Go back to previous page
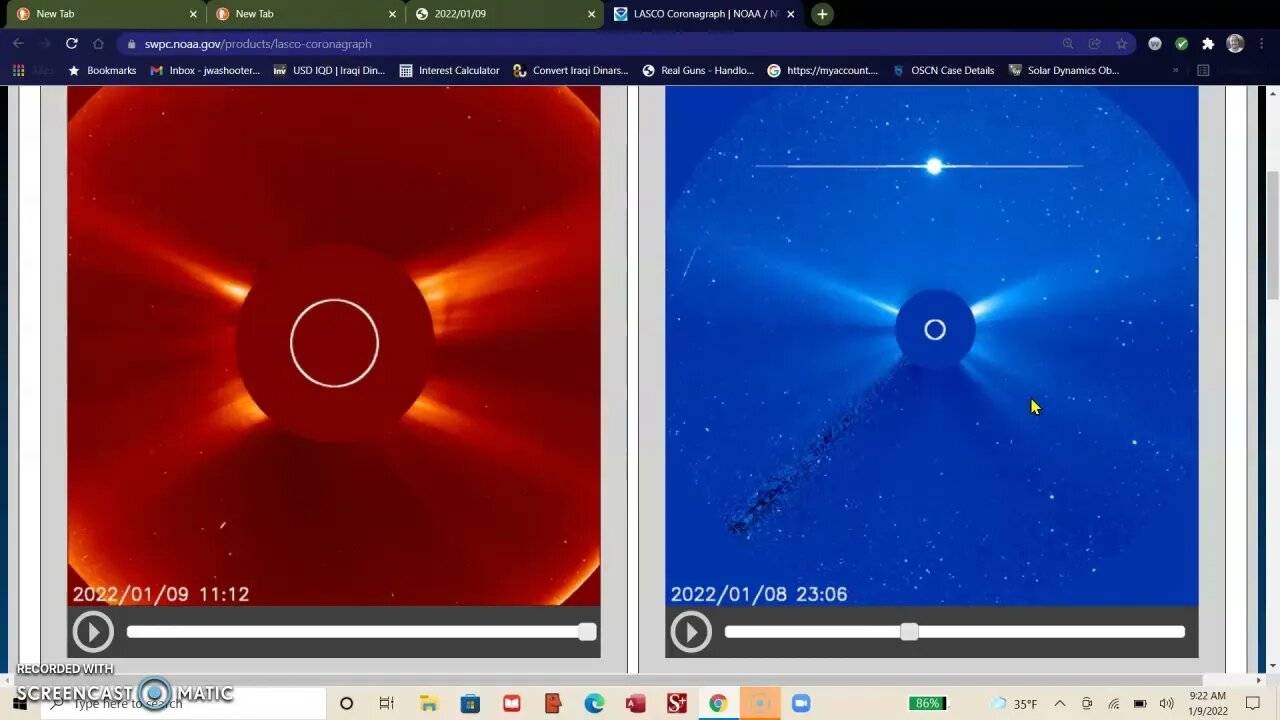Viewport: 1280px width, 720px height. (x=18, y=44)
